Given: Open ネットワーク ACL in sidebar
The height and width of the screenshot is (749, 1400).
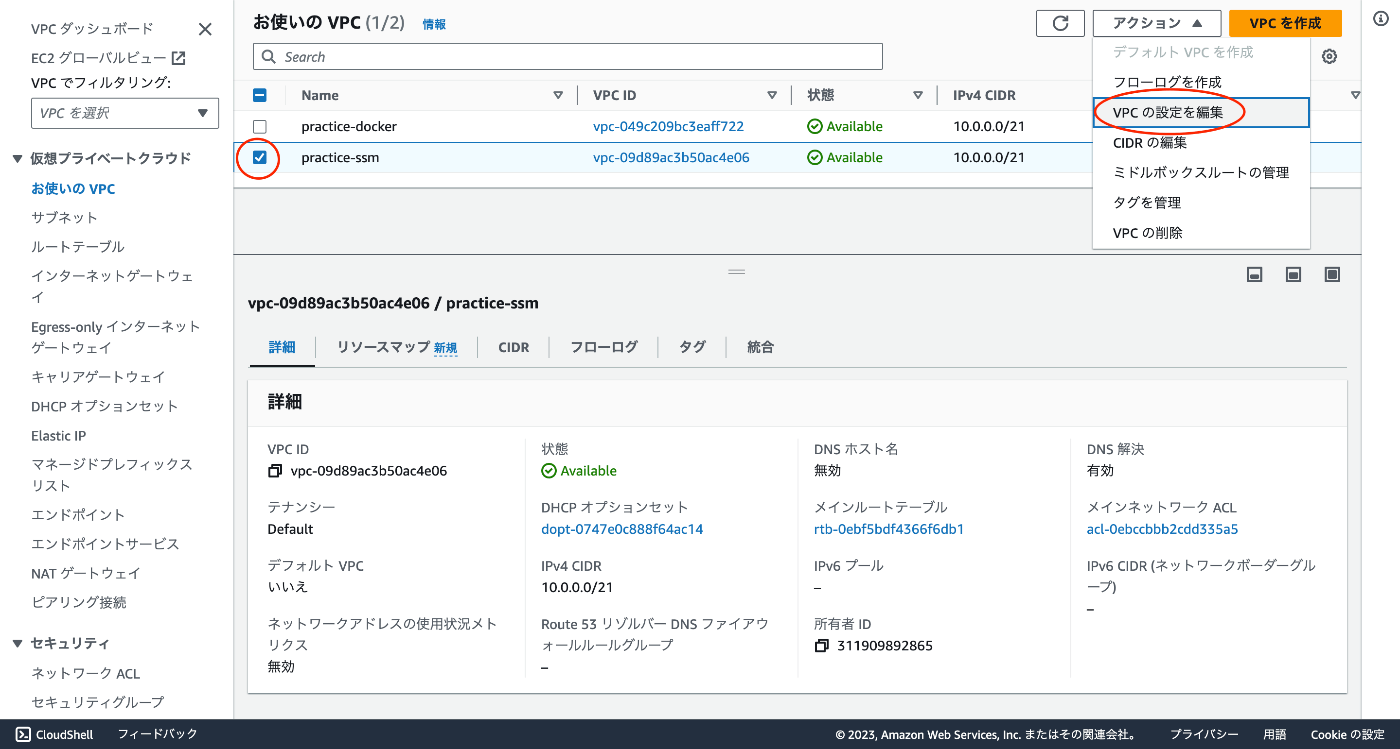Looking at the screenshot, I should 86,674.
